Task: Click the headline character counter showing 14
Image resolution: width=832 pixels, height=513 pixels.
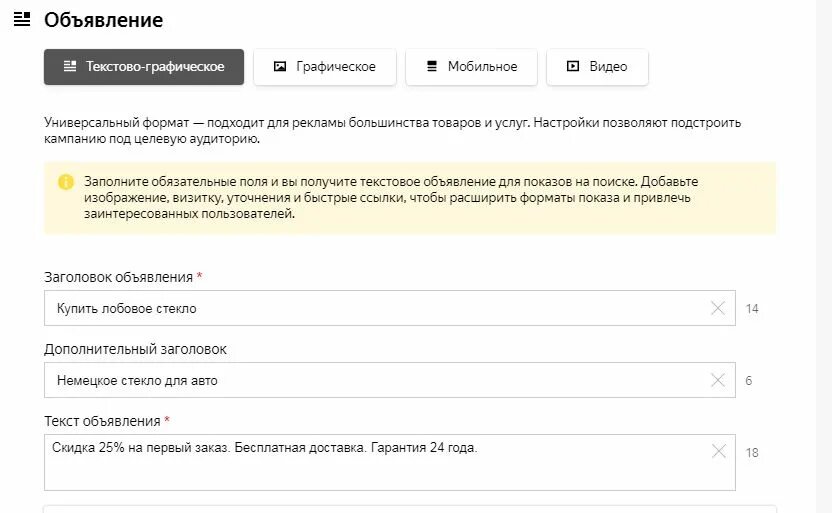Action: [752, 309]
